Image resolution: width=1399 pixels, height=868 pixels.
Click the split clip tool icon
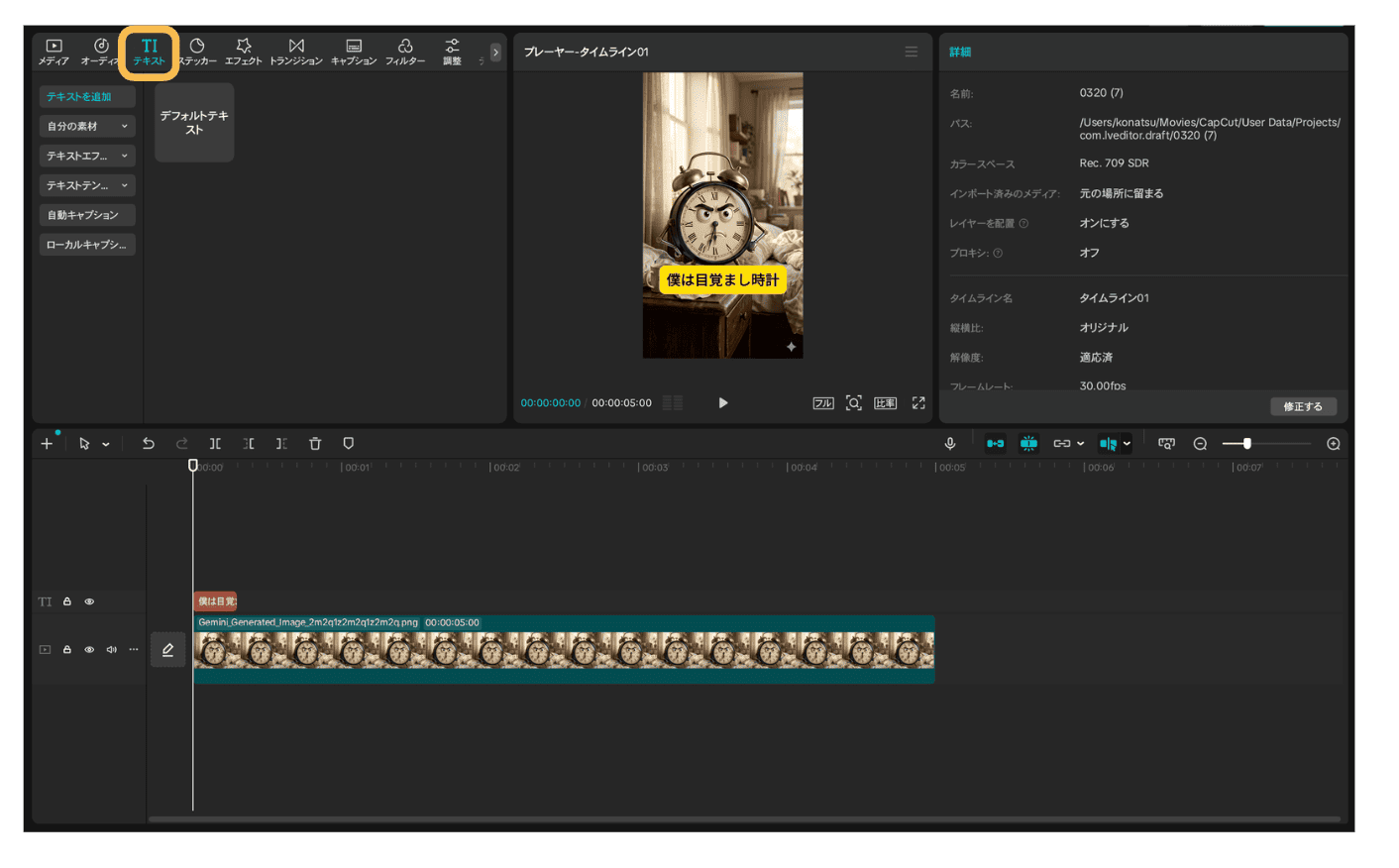pyautogui.click(x=215, y=444)
